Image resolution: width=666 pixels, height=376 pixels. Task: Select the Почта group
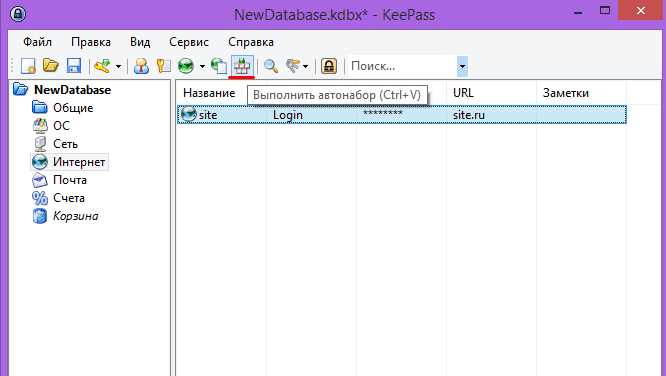coord(70,180)
